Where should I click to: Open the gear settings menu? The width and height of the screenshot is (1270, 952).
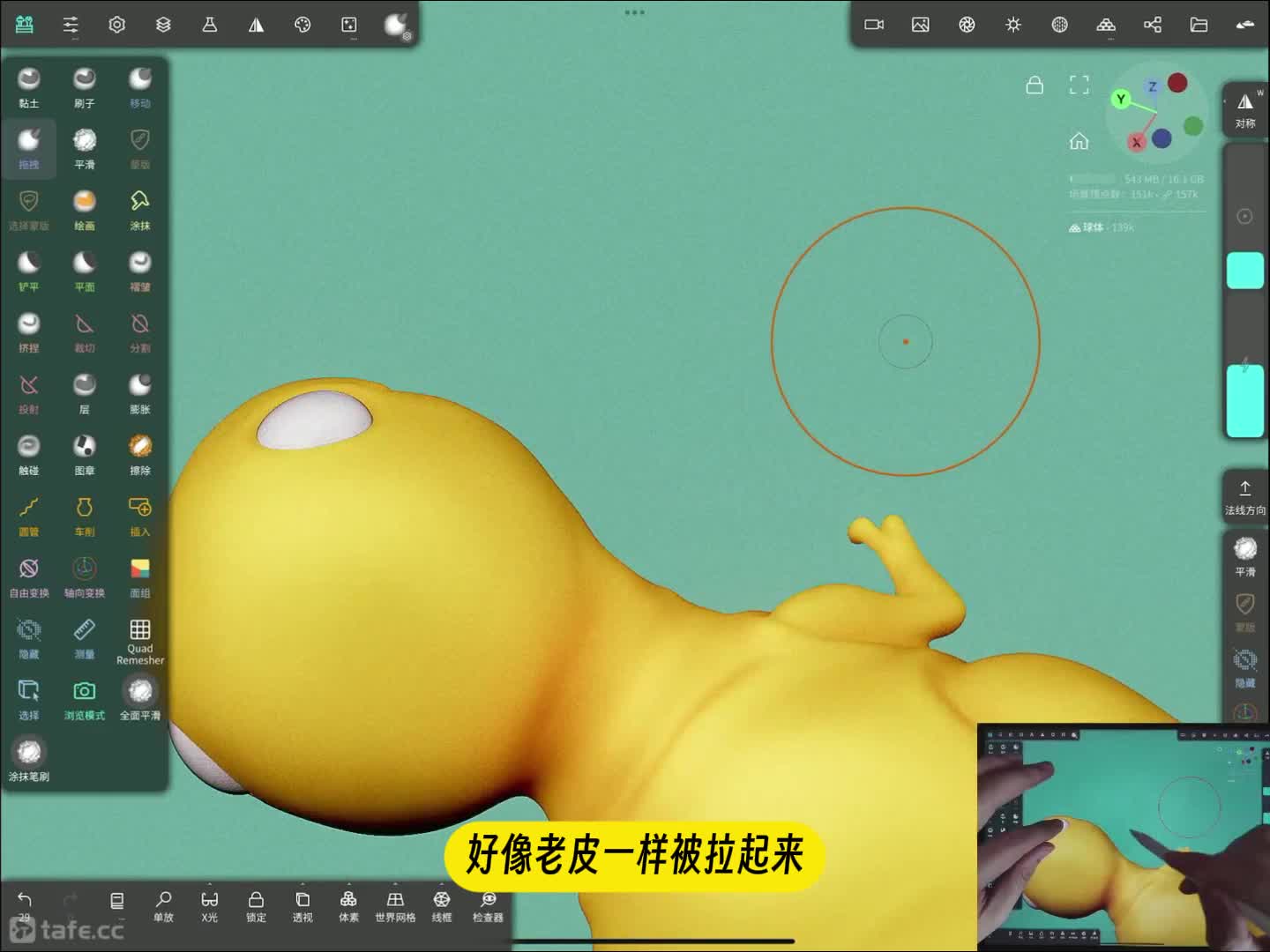117,25
